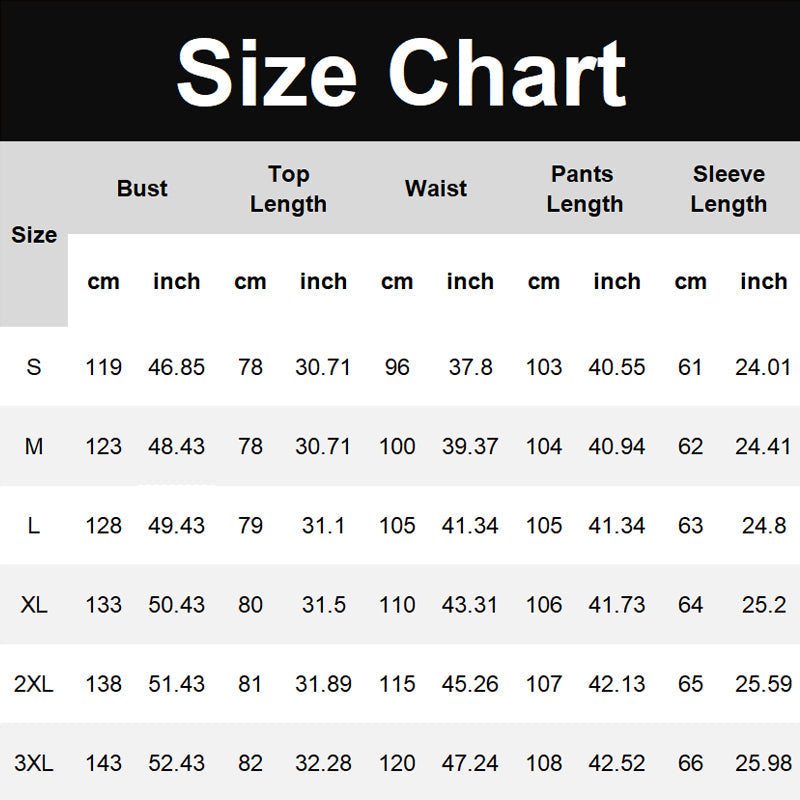Screen dimensions: 800x800
Task: Select the Sleeve Length column header
Action: pyautogui.click(x=728, y=189)
